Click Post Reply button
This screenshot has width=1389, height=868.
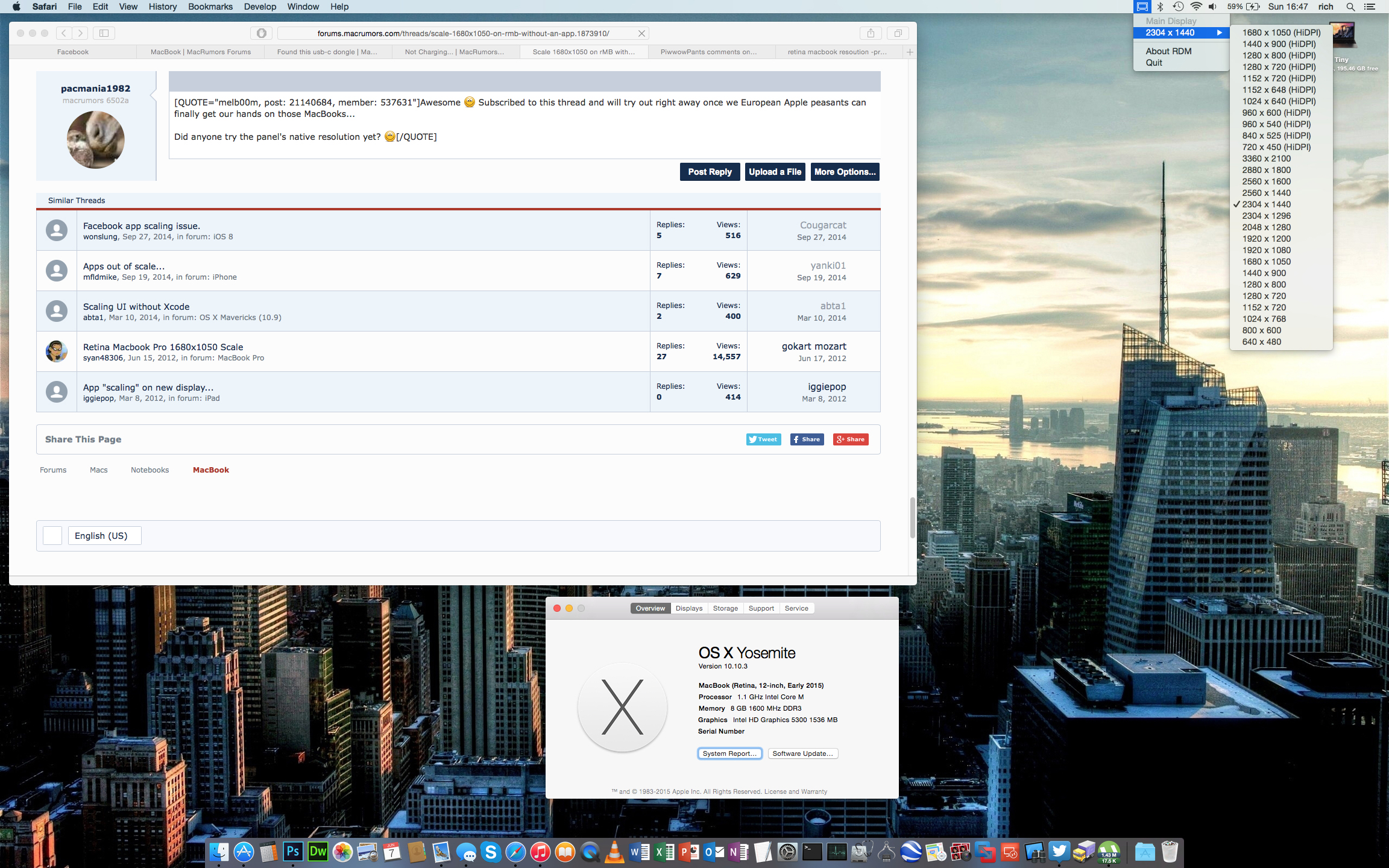point(710,172)
